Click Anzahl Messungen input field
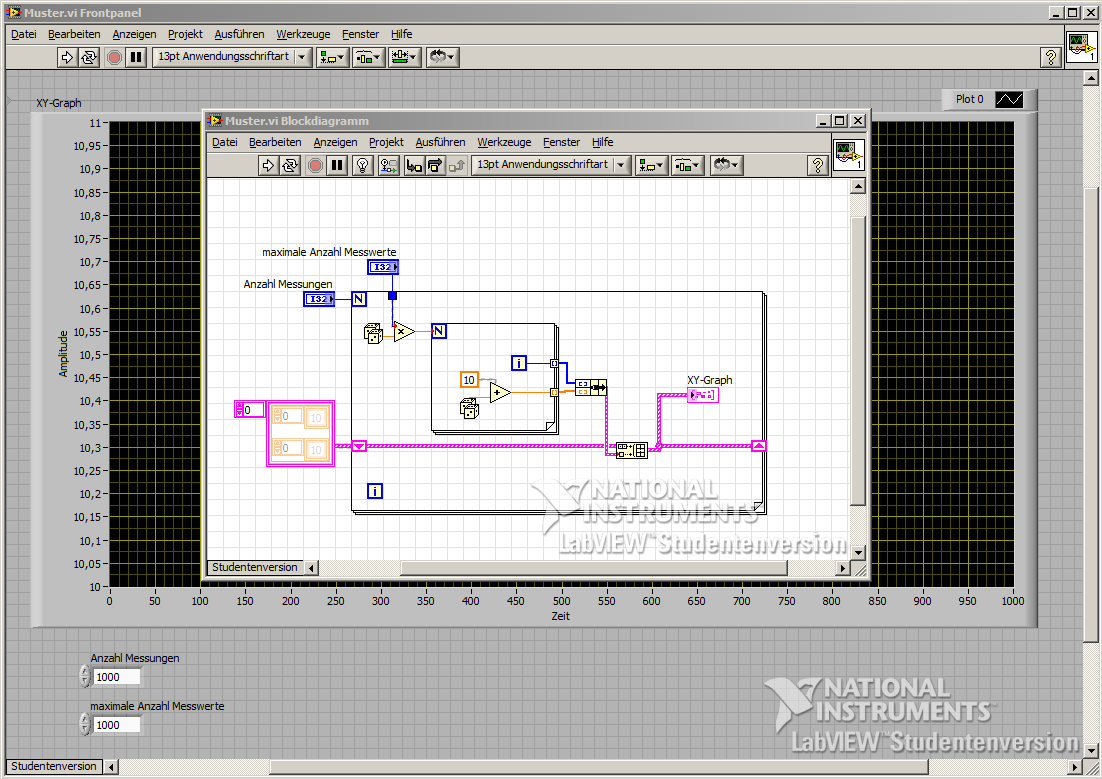This screenshot has width=1102, height=779. coord(117,677)
